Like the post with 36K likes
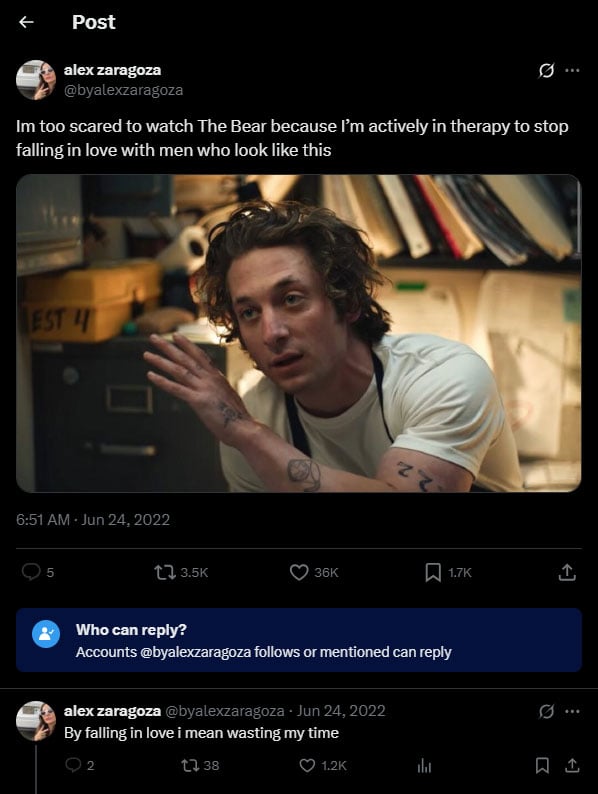 [x=299, y=573]
